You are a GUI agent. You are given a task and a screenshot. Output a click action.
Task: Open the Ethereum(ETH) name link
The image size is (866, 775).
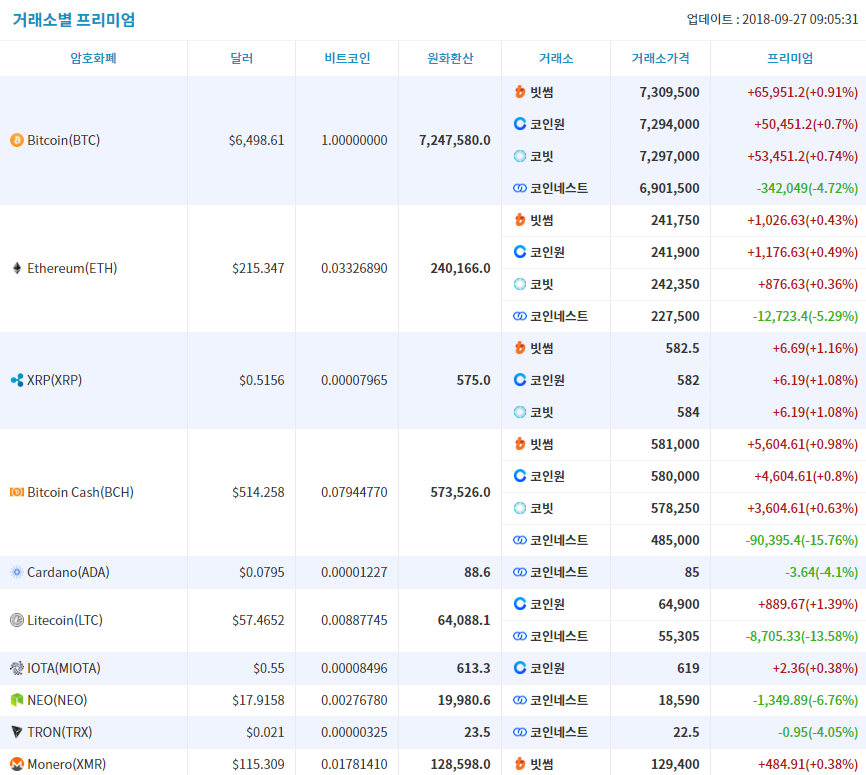click(x=72, y=268)
